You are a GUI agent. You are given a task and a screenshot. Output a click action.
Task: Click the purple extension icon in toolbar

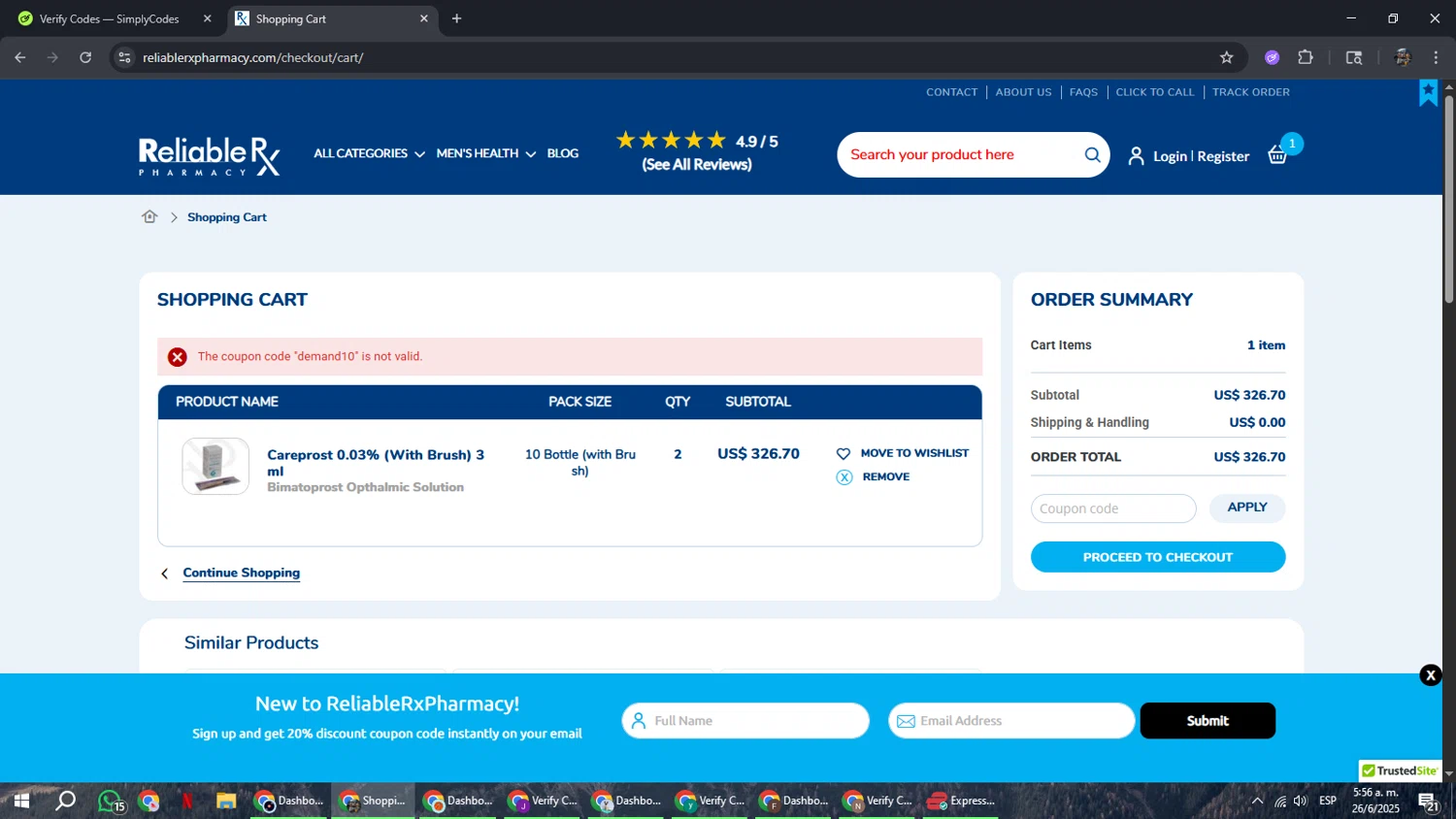click(1273, 57)
